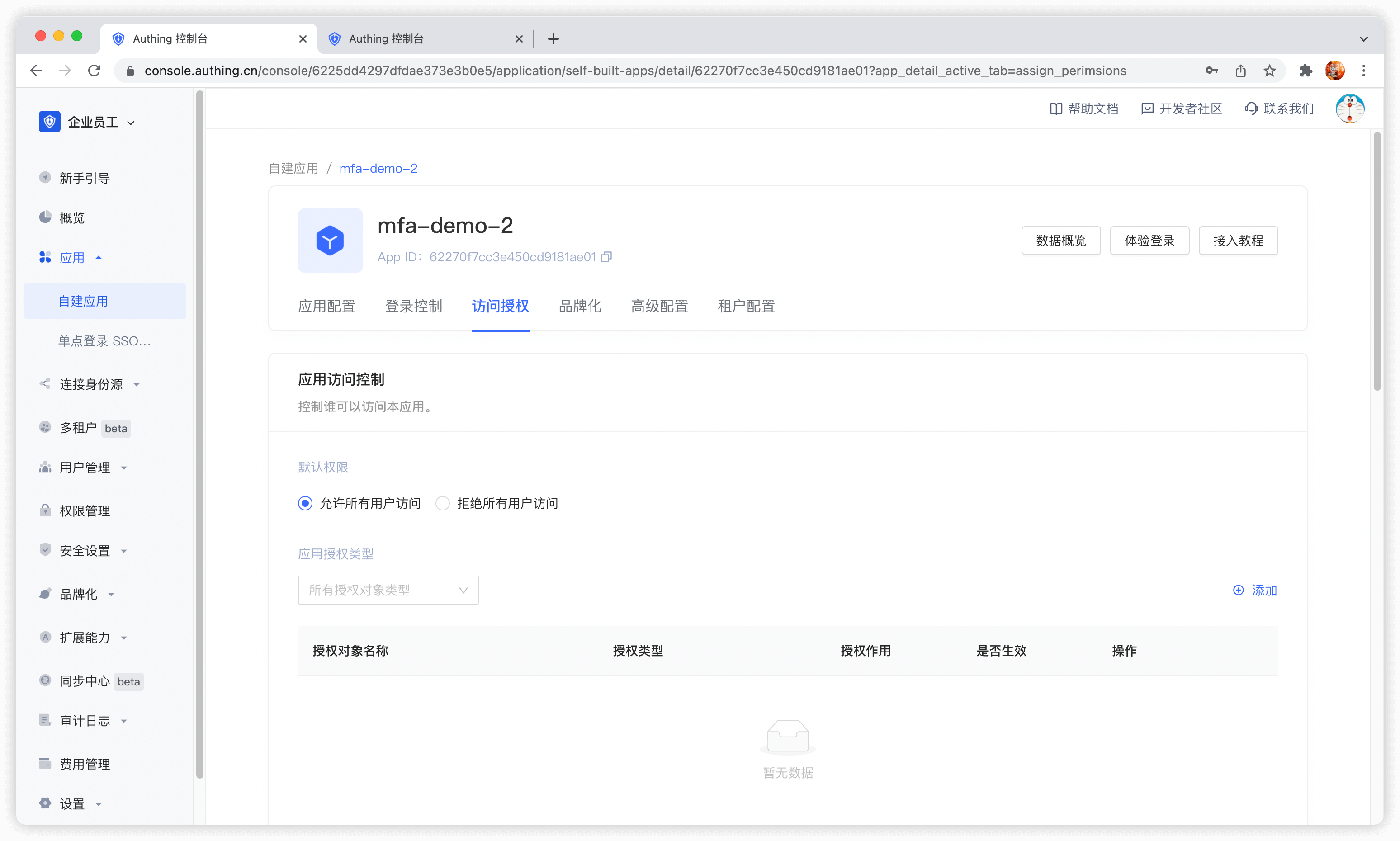
Task: Click the main page vertical scrollbar
Action: 1377,261
